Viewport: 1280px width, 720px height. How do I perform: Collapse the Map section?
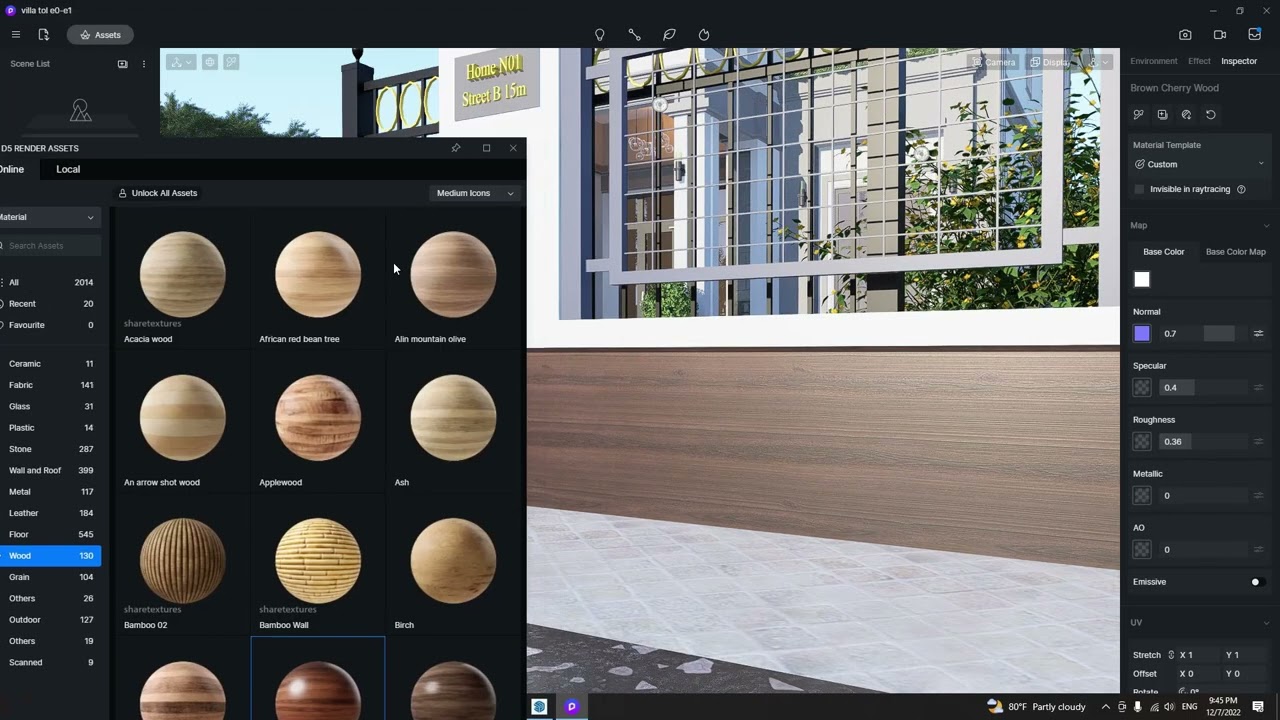(x=1266, y=226)
